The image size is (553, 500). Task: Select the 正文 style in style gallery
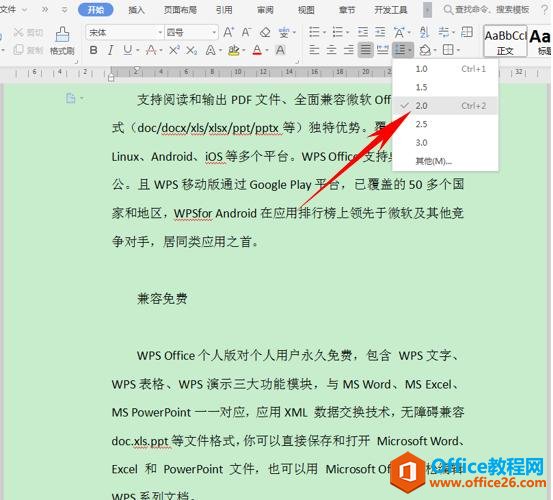tap(505, 41)
